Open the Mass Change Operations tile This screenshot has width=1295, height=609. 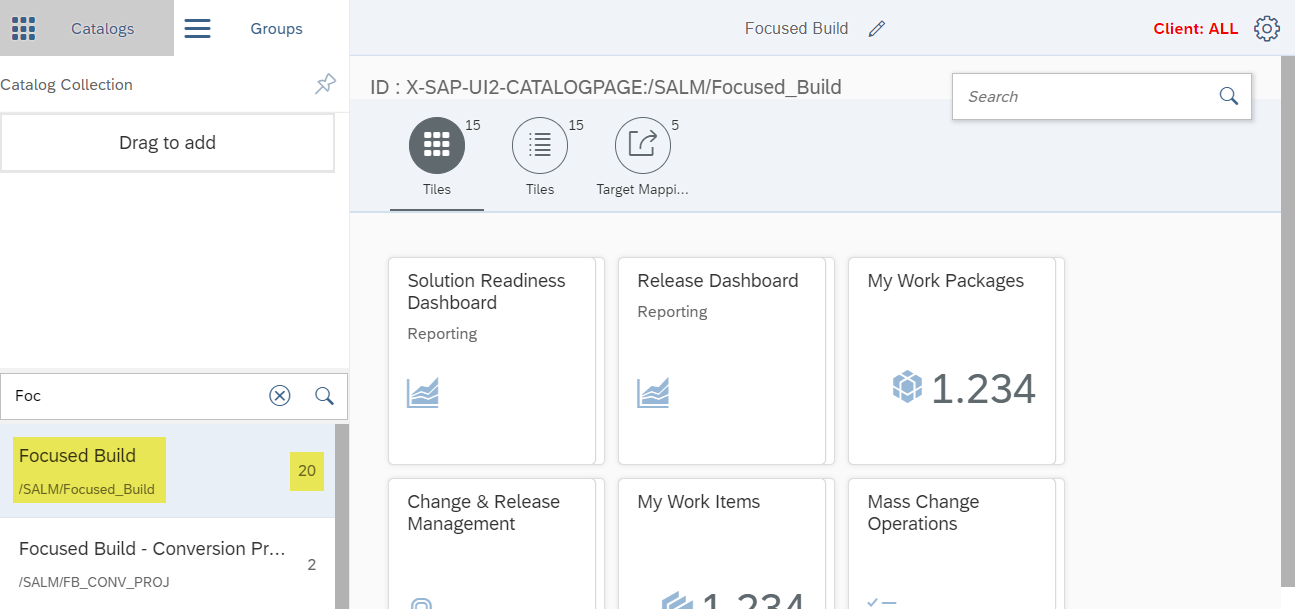[952, 543]
